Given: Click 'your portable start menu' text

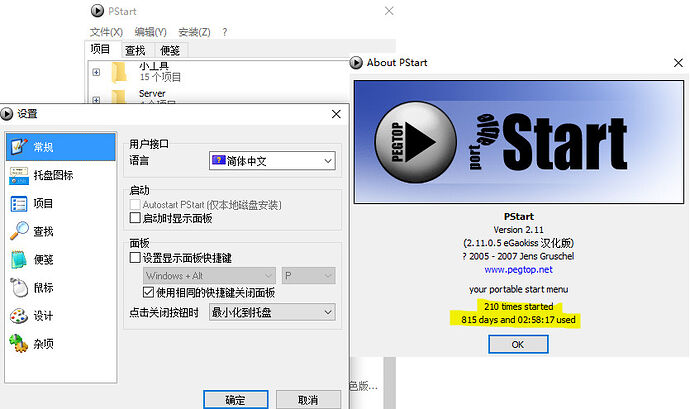Looking at the screenshot, I should (518, 289).
